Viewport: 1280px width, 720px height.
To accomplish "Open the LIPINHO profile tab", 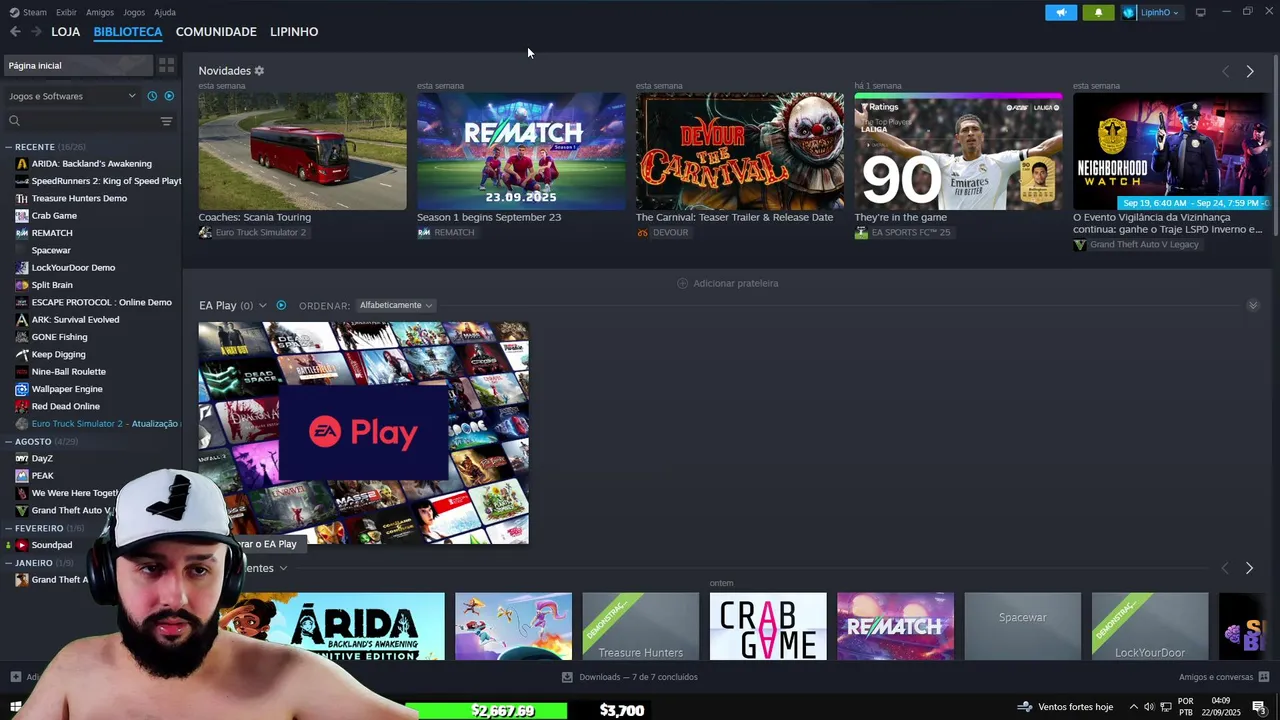I will tap(294, 32).
